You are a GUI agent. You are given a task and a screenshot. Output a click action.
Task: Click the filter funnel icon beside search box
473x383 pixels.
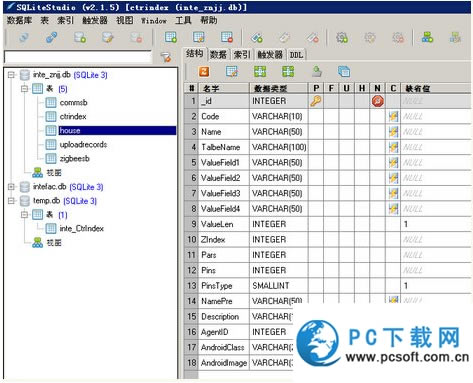pyautogui.click(x=166, y=57)
